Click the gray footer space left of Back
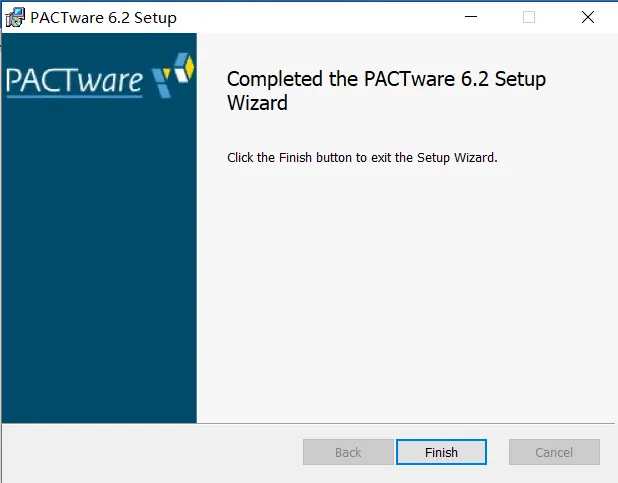The width and height of the screenshot is (618, 483). (150, 452)
